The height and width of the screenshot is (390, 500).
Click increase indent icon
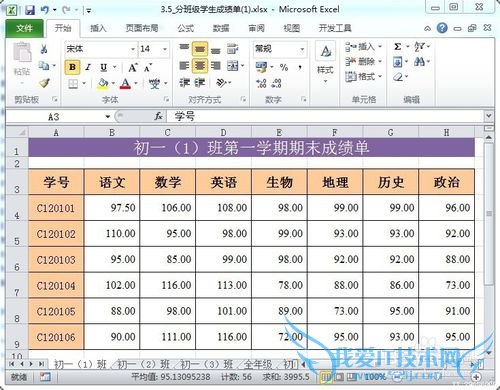(x=200, y=83)
